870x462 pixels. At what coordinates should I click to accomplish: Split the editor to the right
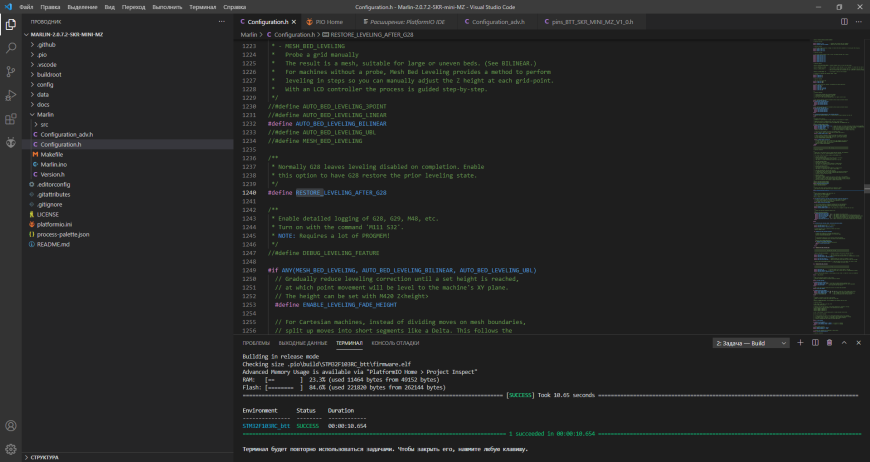pyautogui.click(x=844, y=22)
